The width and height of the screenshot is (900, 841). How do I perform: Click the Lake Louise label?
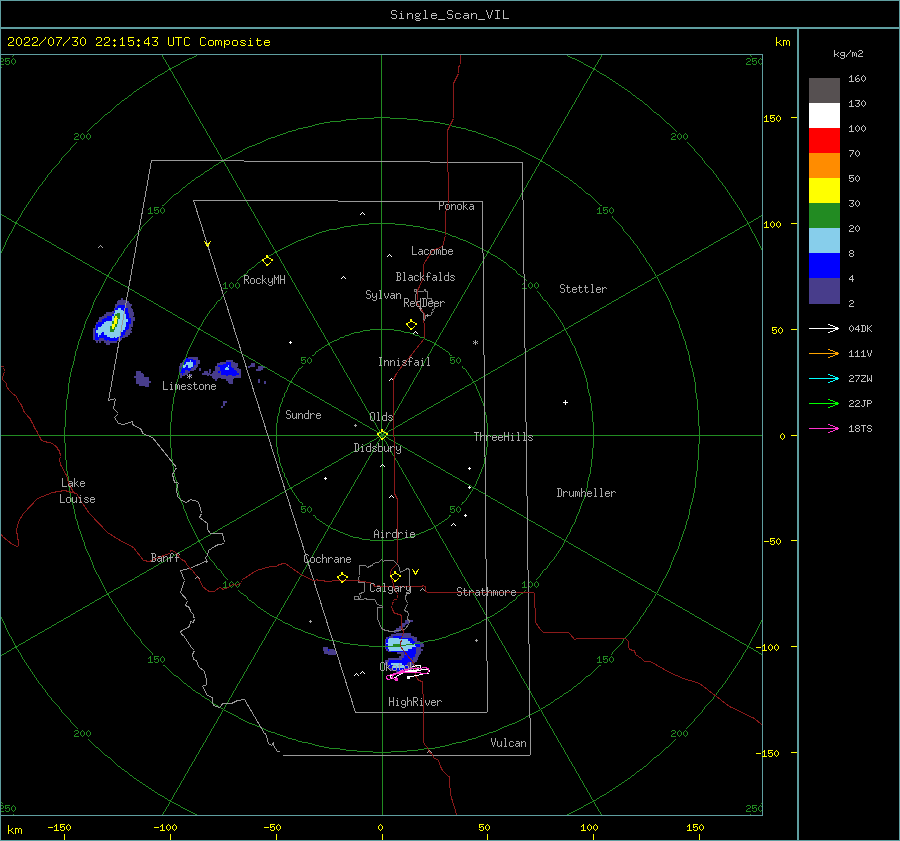coord(77,491)
